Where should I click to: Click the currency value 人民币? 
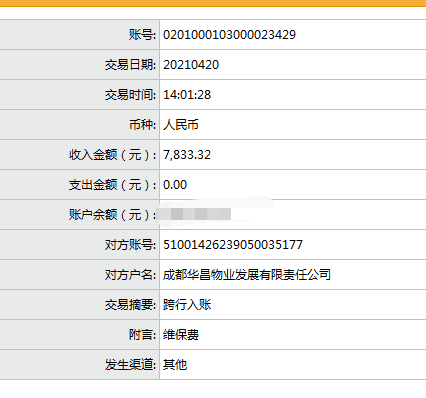coord(181,125)
